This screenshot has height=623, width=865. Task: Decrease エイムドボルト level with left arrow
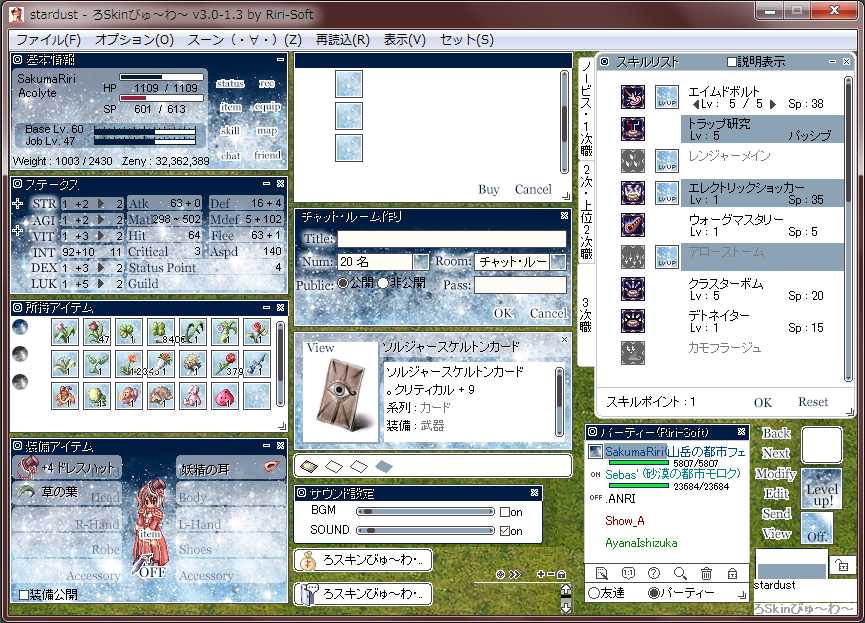click(x=696, y=104)
